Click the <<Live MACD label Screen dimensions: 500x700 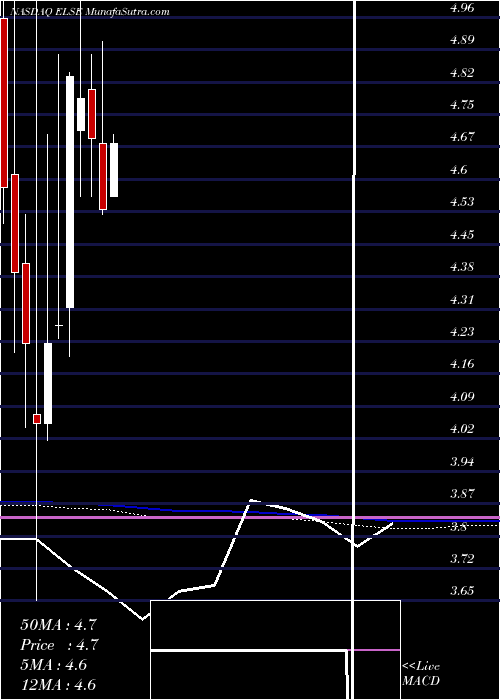[x=421, y=674]
